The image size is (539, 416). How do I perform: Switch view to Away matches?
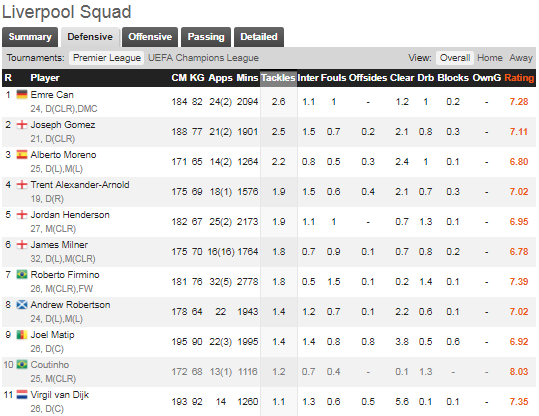point(521,58)
